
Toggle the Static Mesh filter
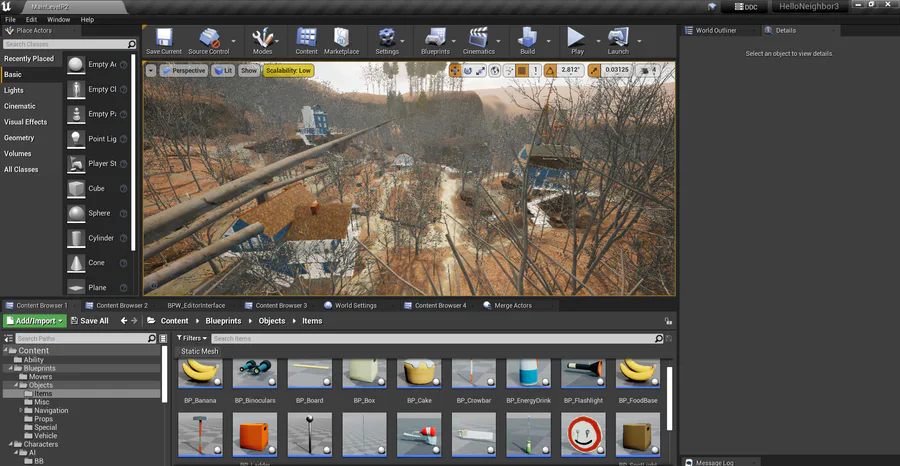(x=200, y=351)
